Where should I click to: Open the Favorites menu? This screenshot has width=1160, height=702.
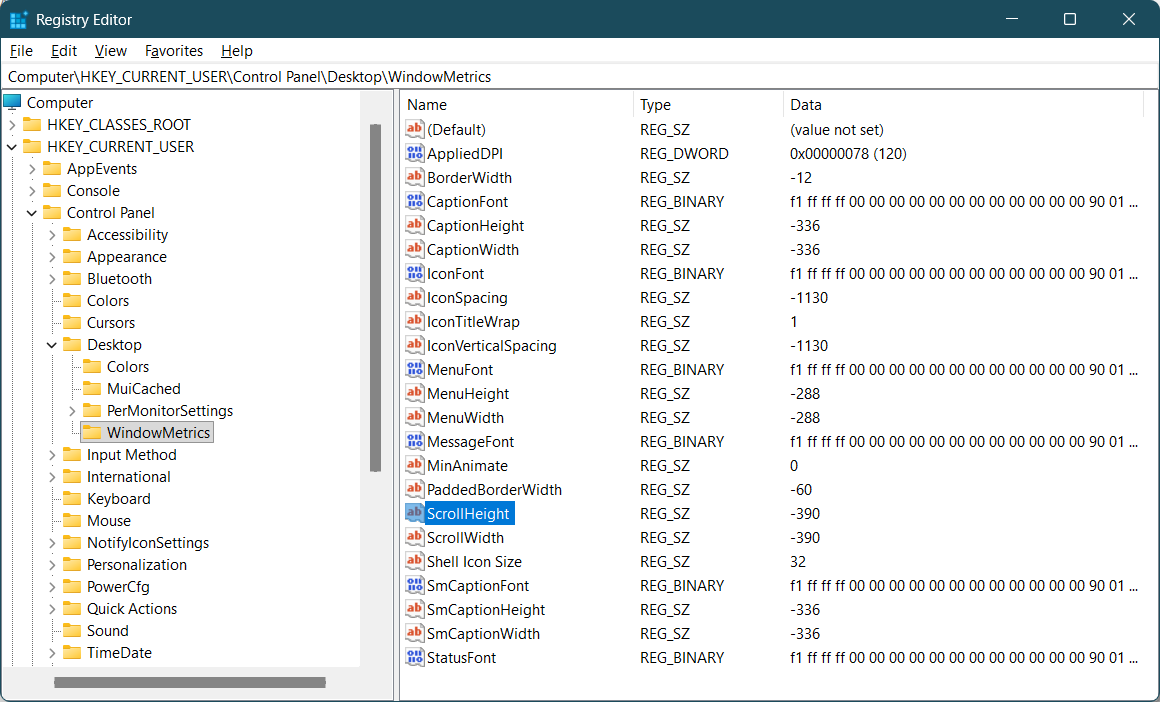174,51
